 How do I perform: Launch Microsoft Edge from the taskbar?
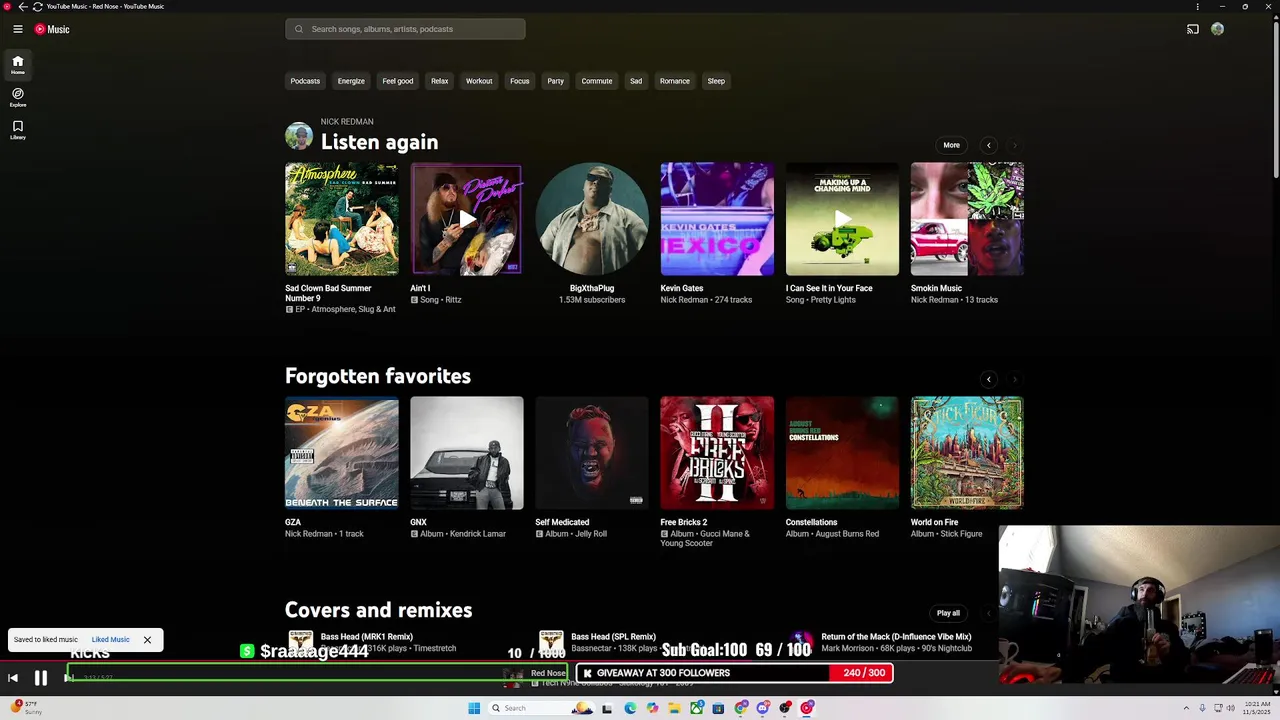[630, 708]
